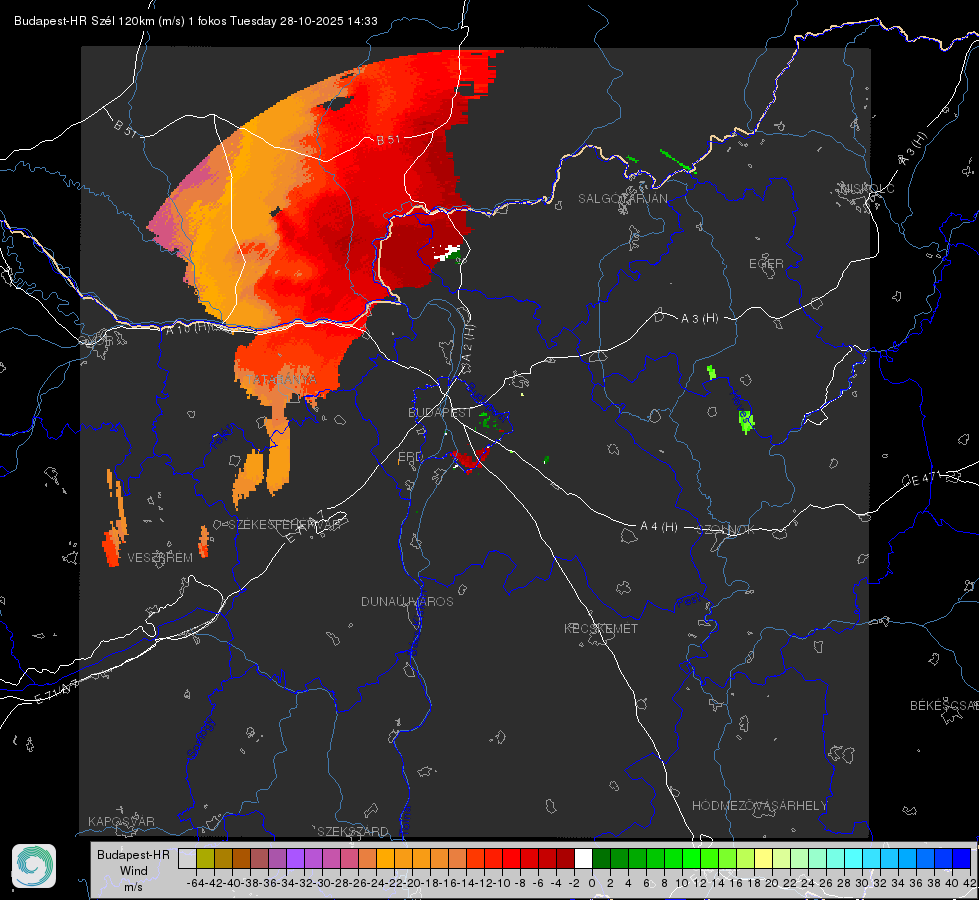Select the yellow legend swatch between 18 and 20

click(763, 858)
